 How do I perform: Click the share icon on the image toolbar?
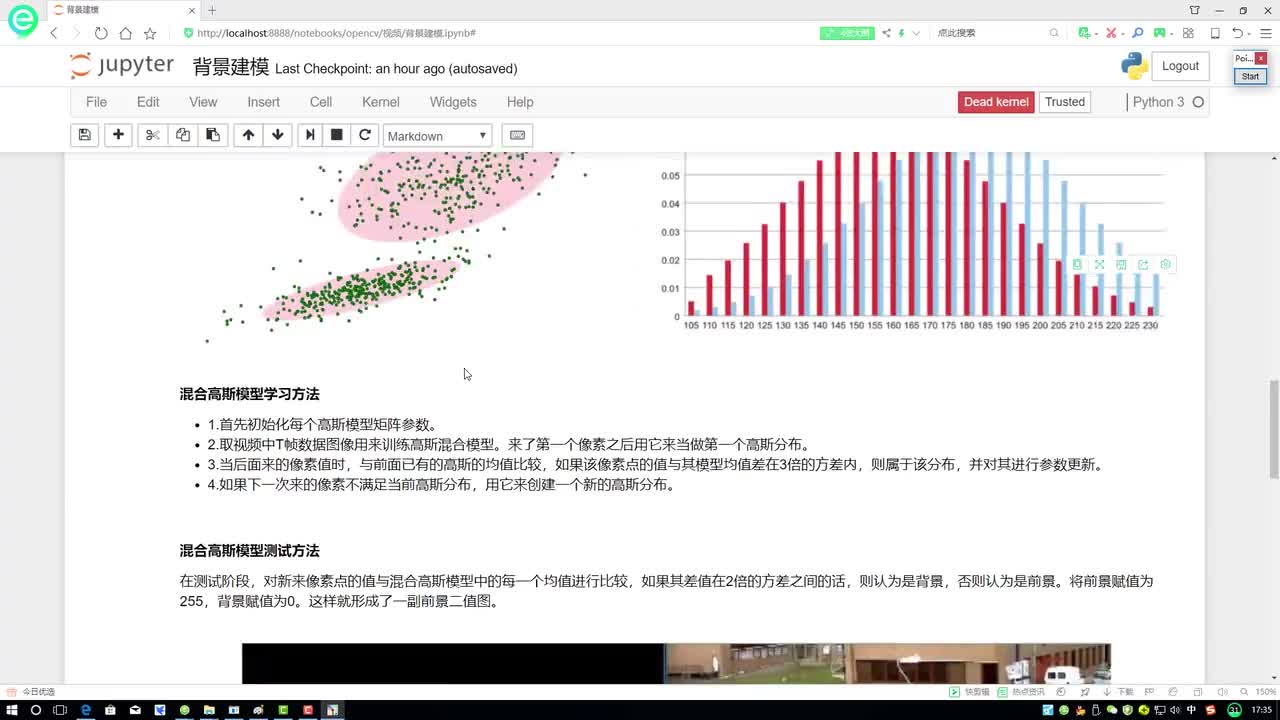tap(1143, 264)
